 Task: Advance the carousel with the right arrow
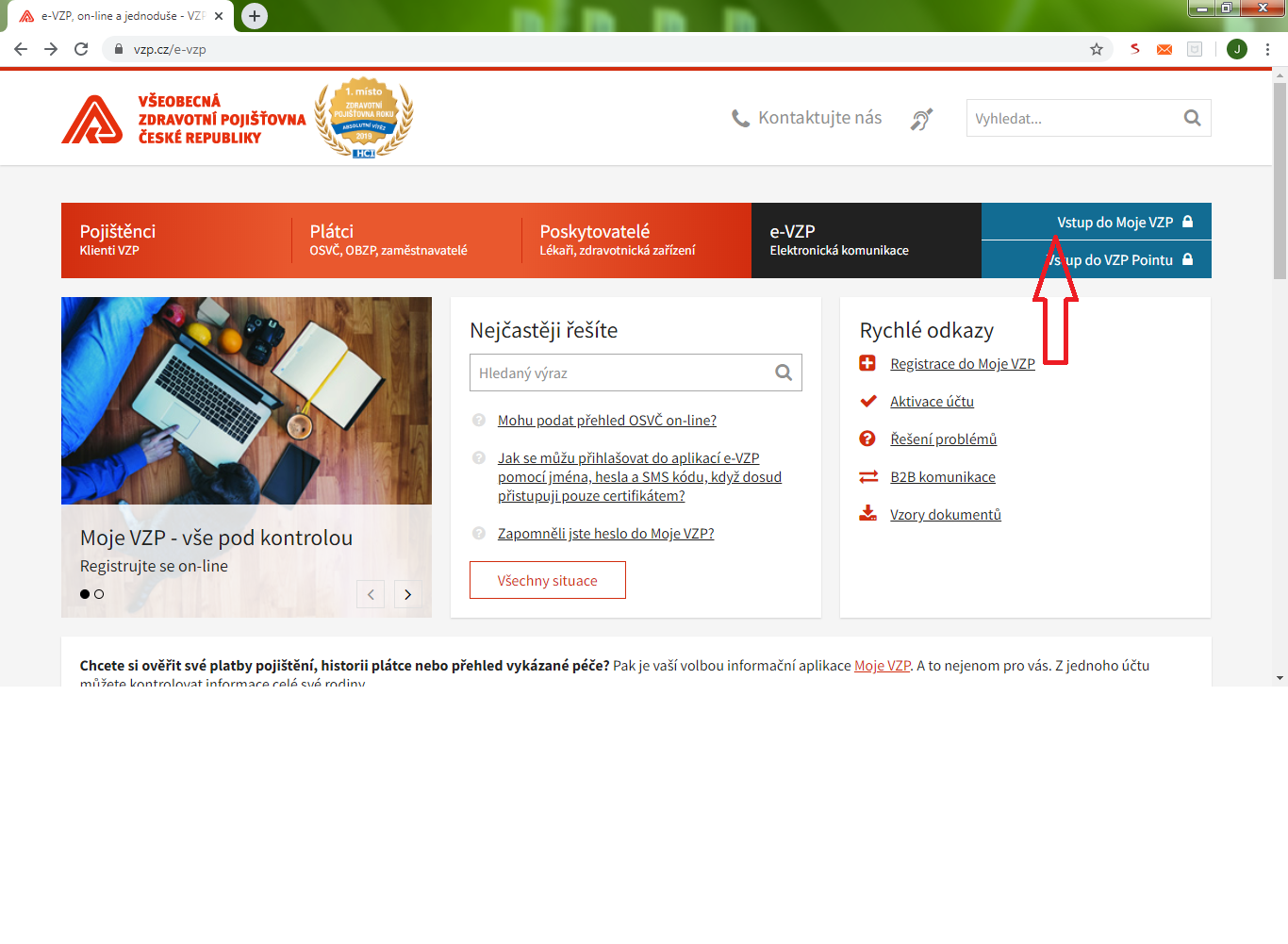click(x=407, y=594)
